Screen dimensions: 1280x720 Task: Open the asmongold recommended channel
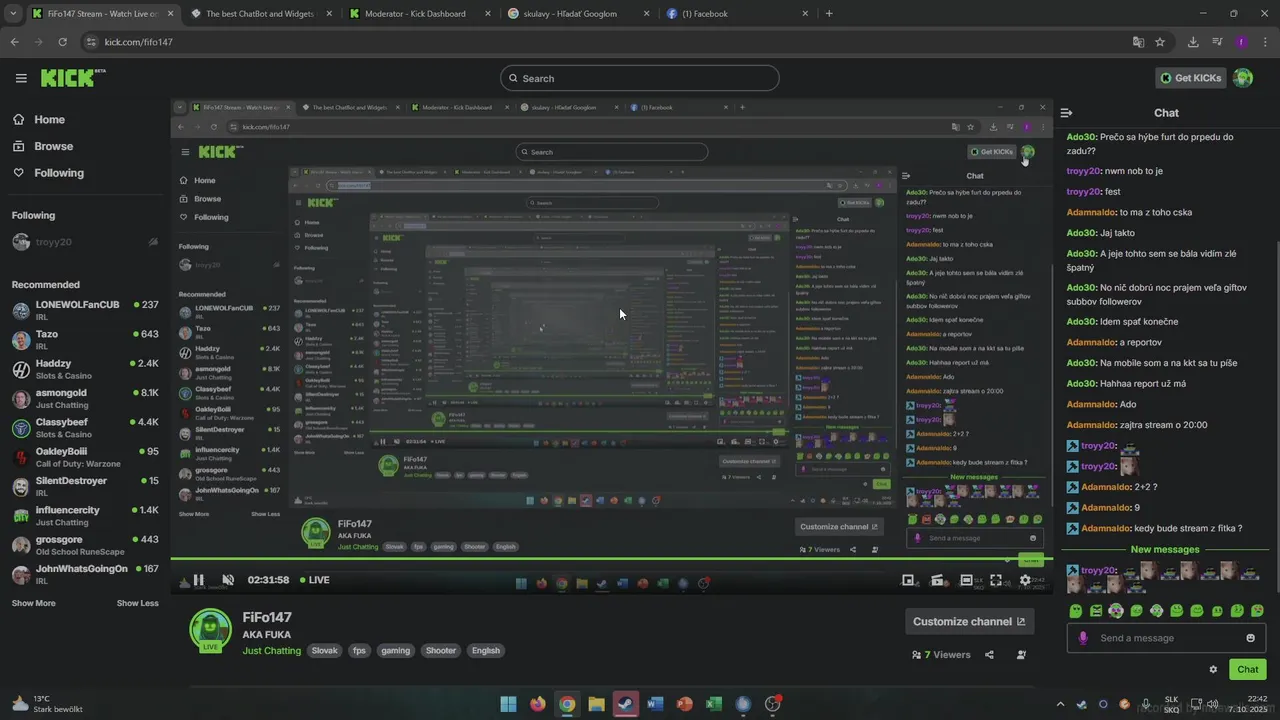point(85,399)
